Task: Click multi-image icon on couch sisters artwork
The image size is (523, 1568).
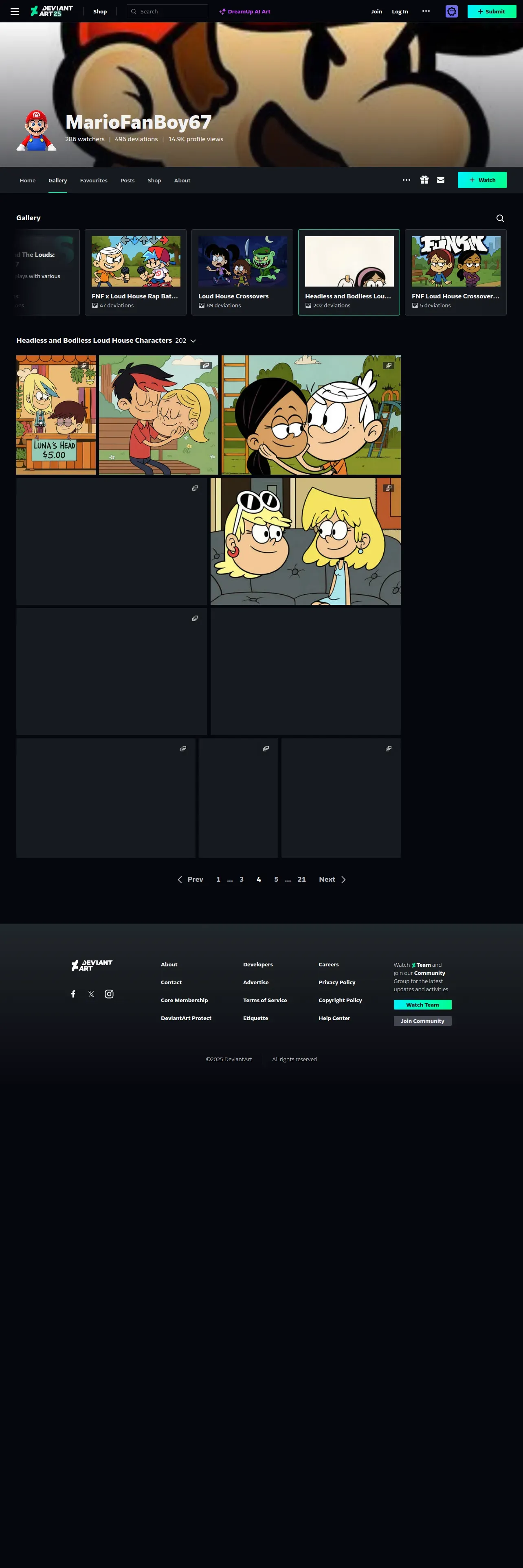Action: [x=388, y=488]
